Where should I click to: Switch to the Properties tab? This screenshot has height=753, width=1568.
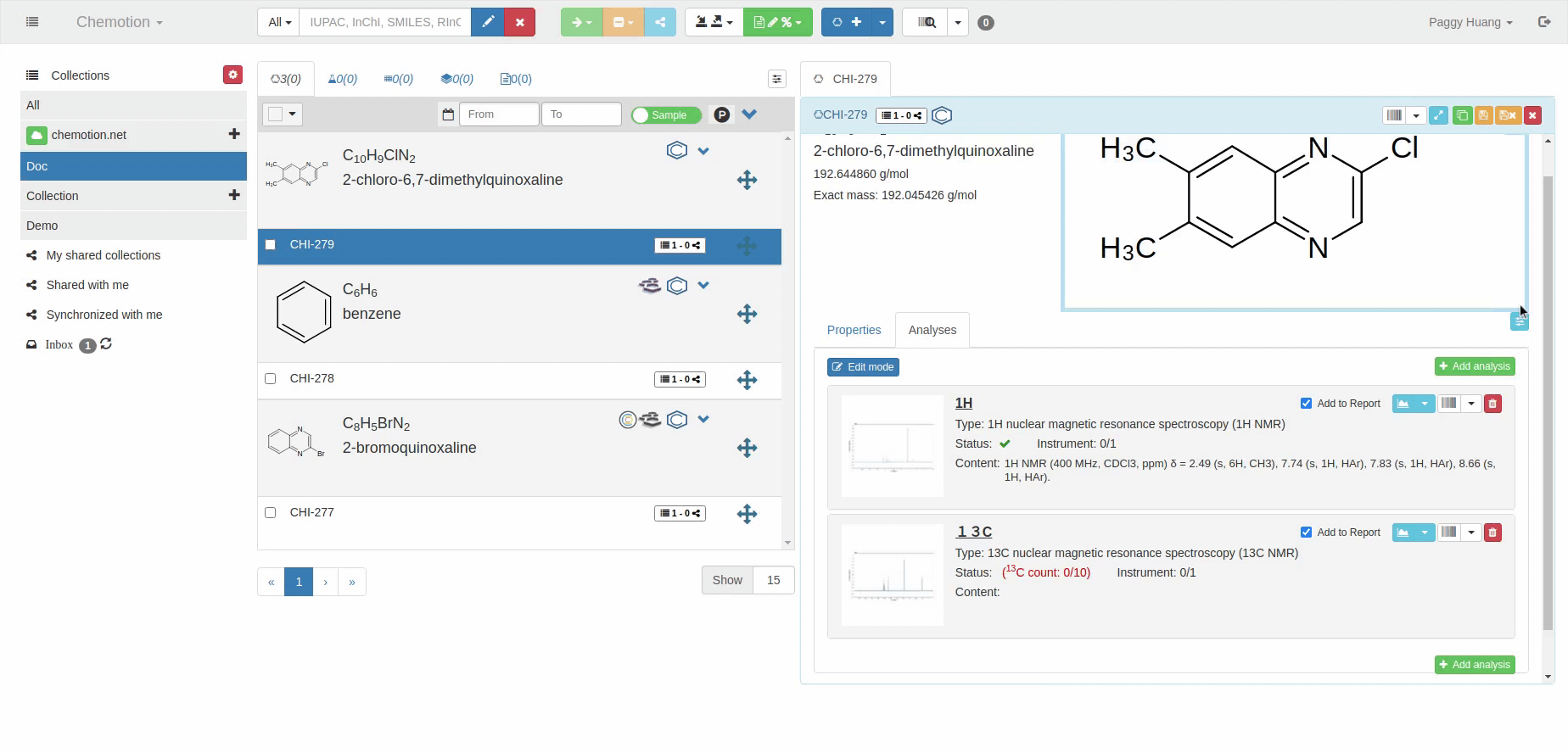[854, 330]
